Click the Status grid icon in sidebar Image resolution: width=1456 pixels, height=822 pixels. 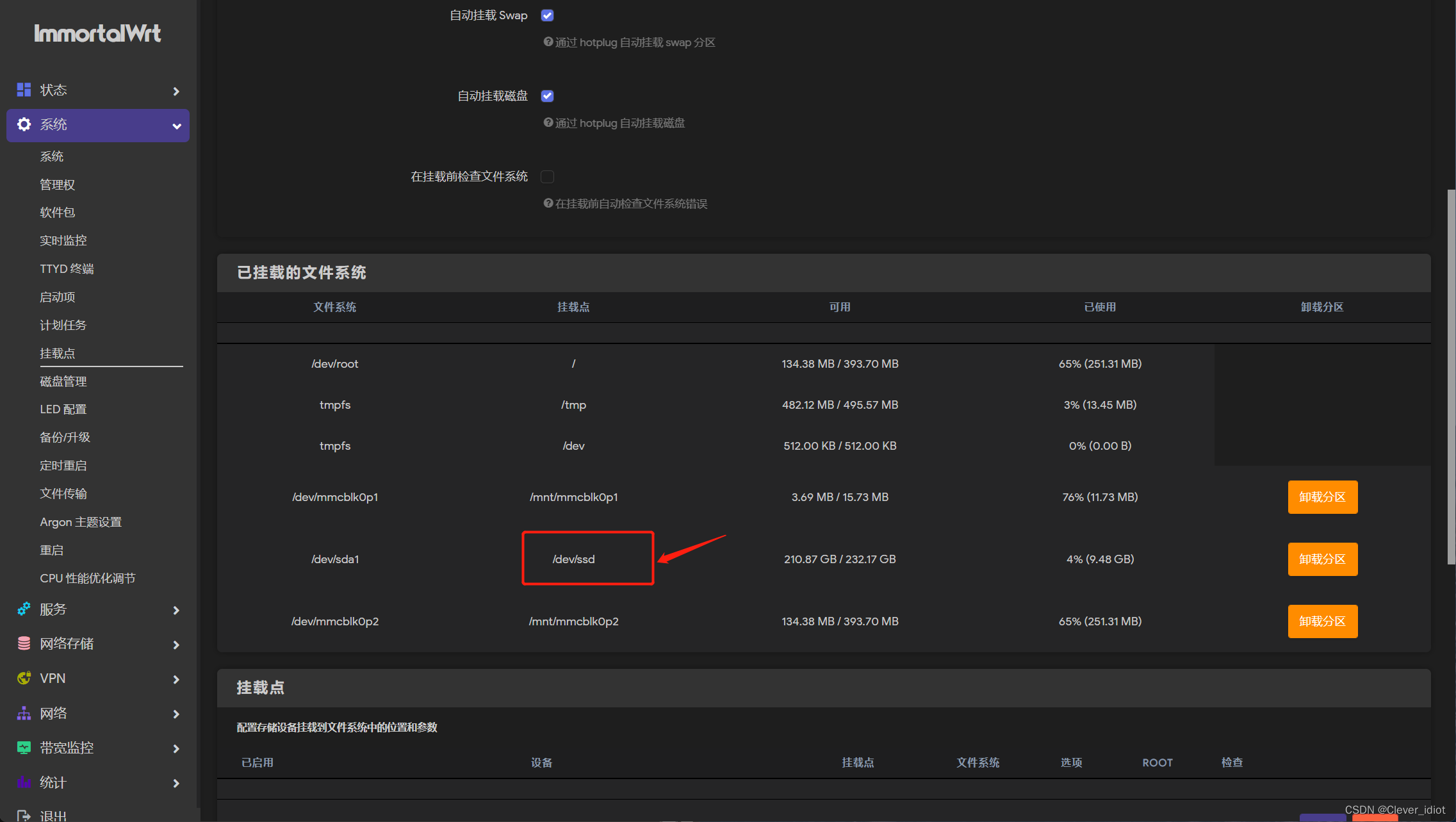24,90
